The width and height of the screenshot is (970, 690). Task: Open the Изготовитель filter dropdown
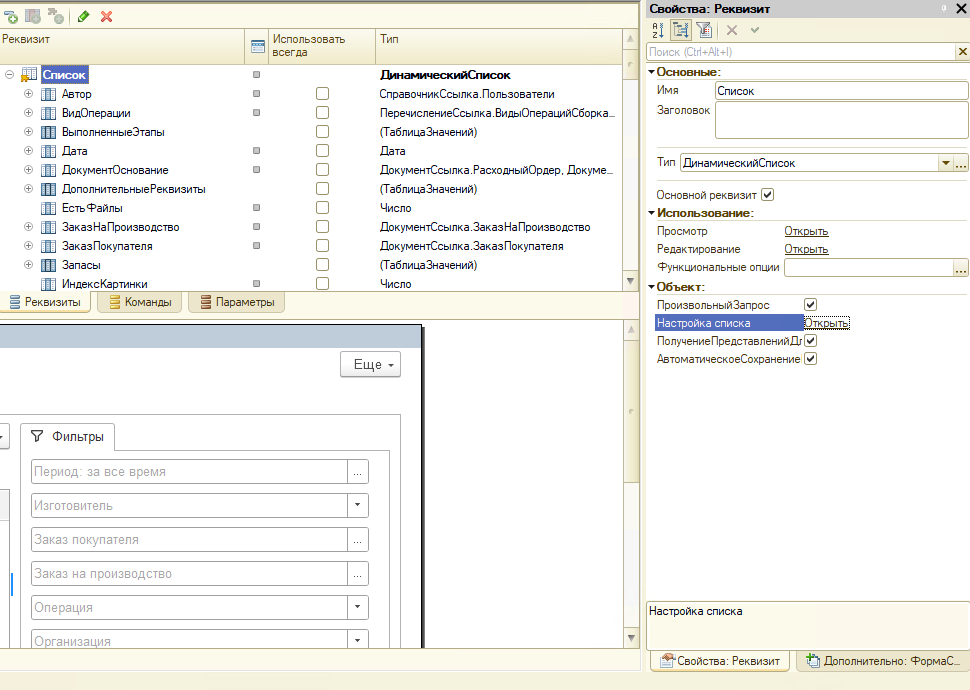point(358,506)
